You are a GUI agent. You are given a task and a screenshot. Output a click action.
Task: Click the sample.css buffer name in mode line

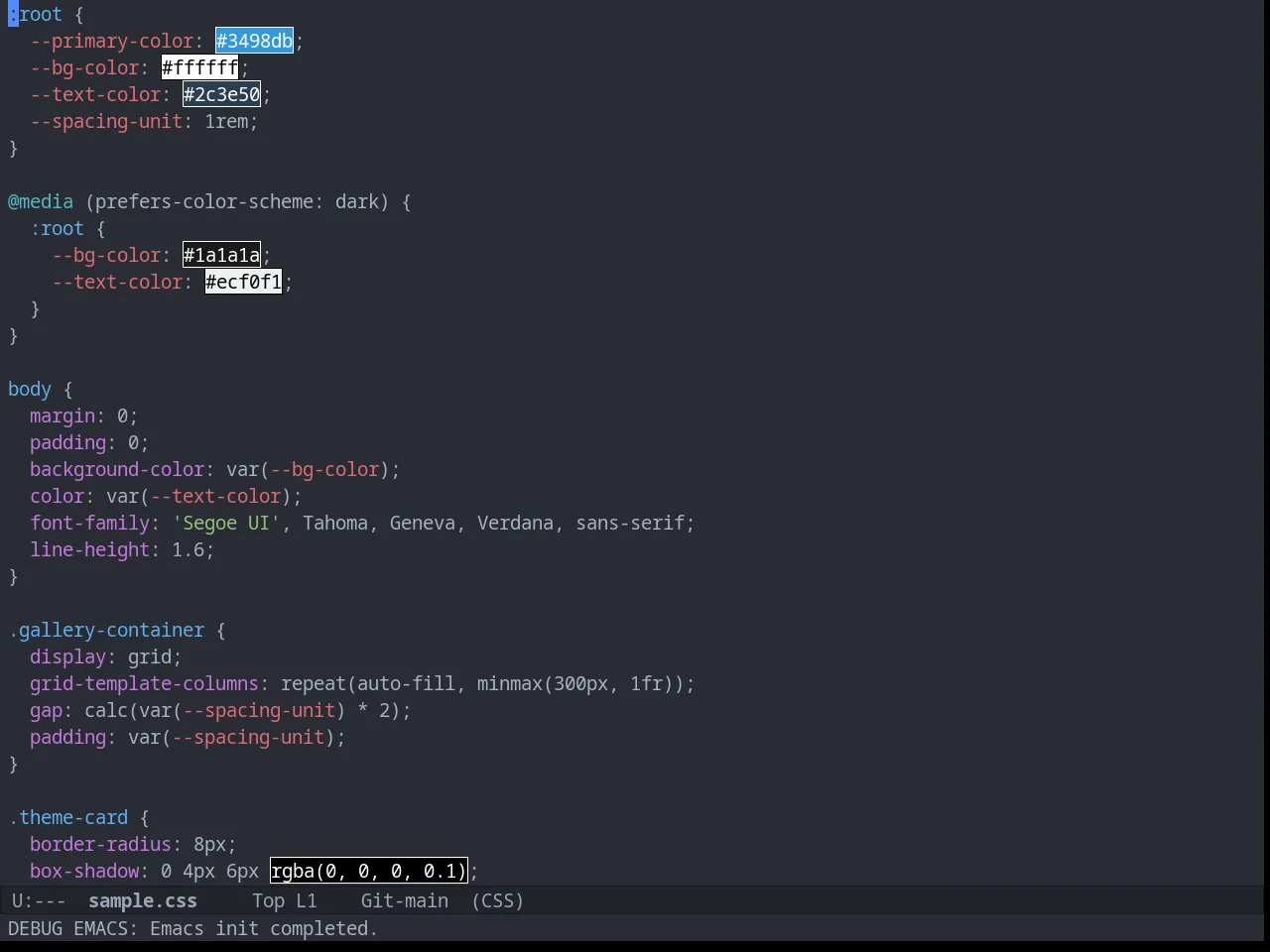click(143, 900)
